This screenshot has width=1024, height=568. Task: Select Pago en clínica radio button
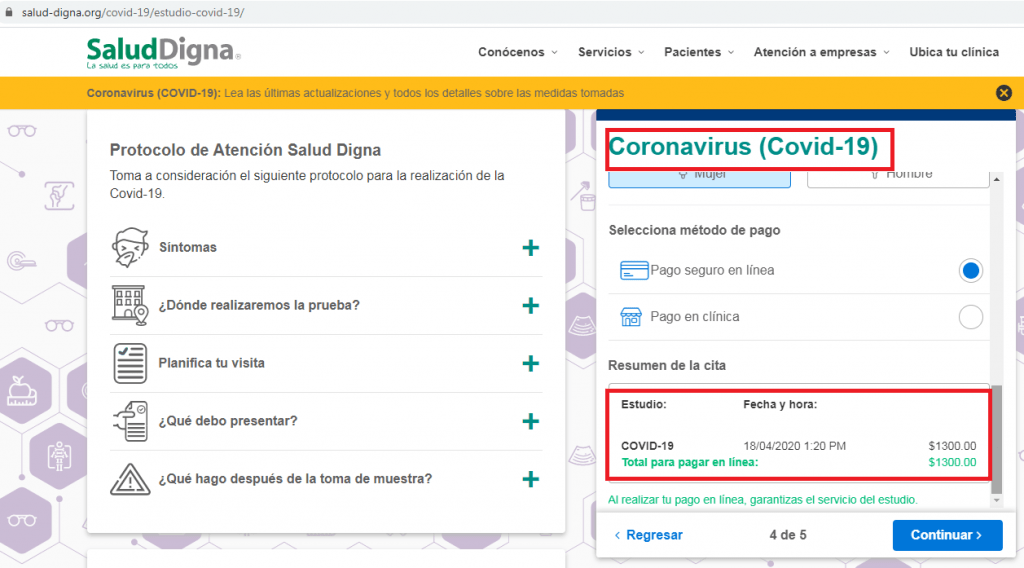click(970, 317)
